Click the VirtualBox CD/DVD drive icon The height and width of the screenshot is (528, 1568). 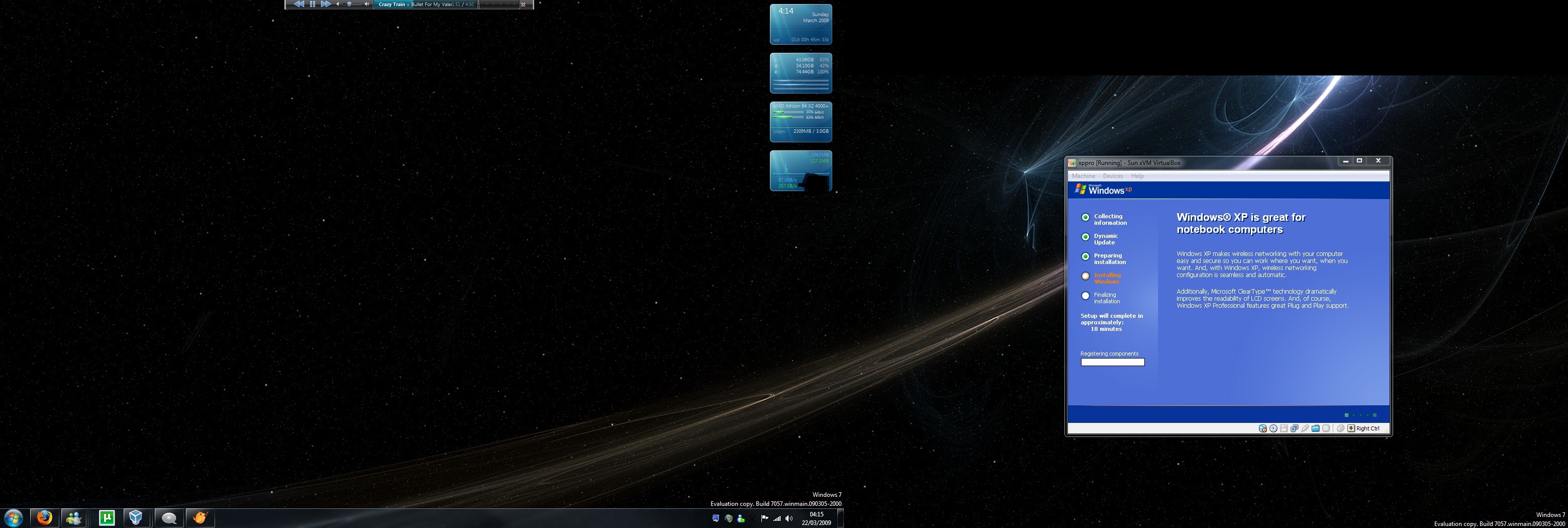1273,429
